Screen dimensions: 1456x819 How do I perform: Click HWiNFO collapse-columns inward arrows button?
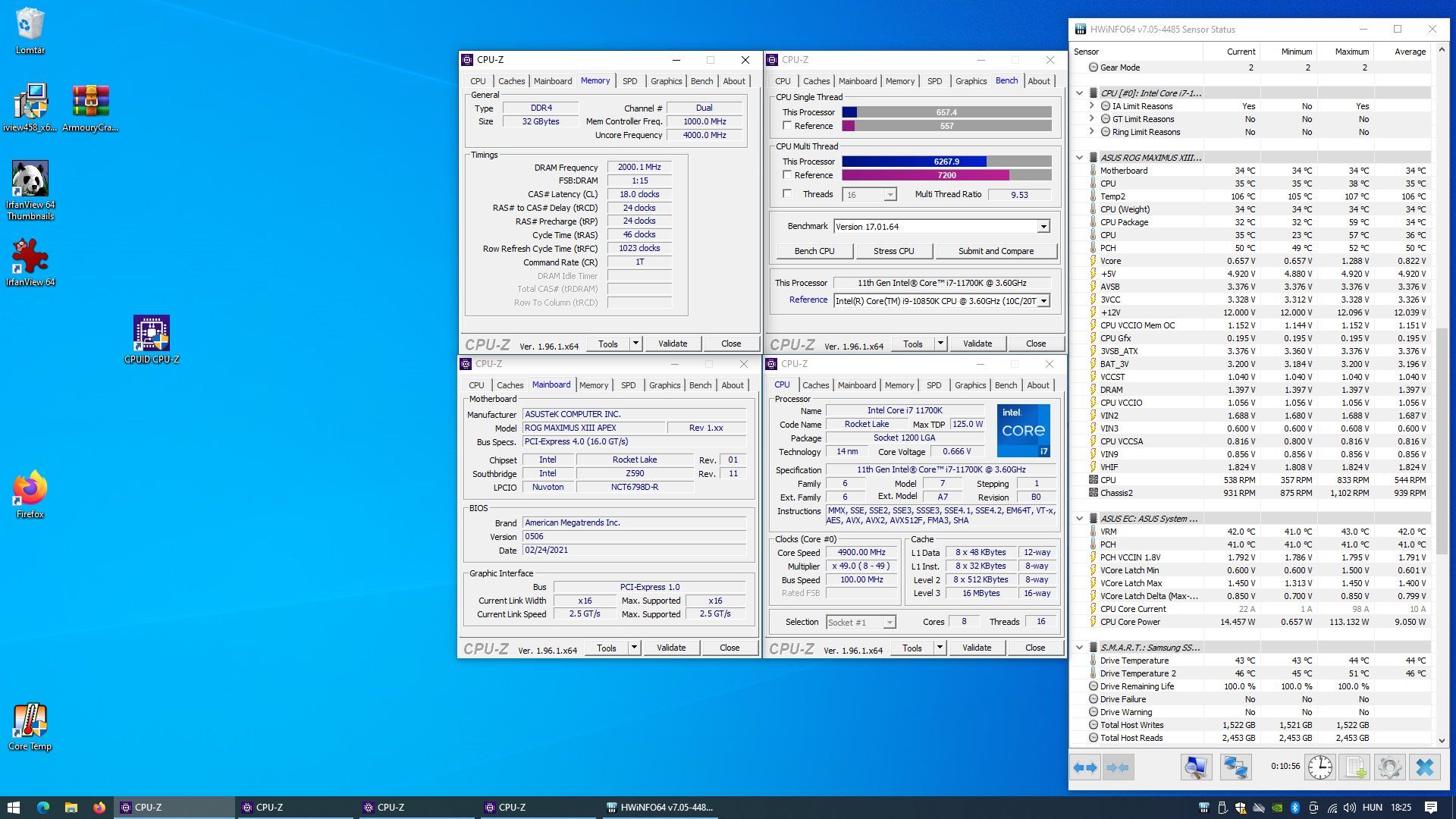point(1118,767)
